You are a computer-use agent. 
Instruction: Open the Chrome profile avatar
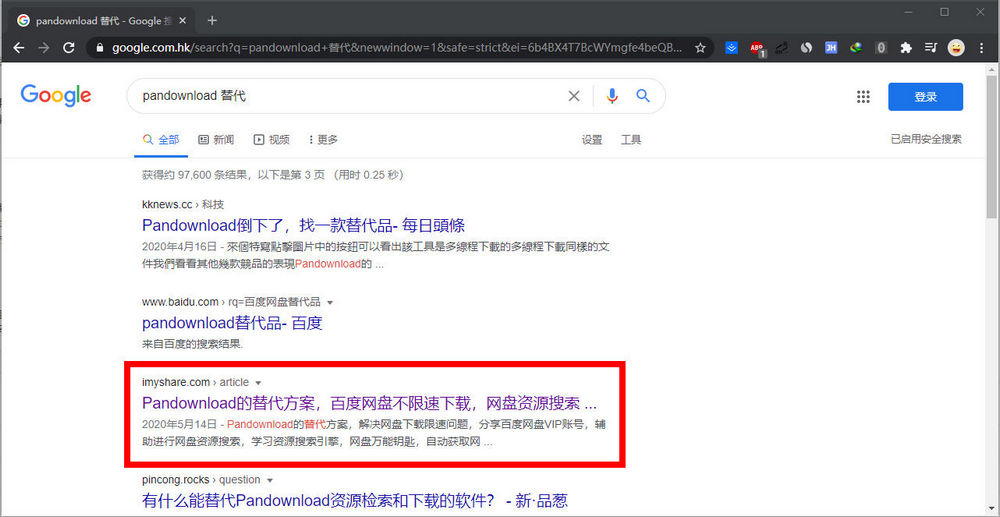click(x=956, y=48)
